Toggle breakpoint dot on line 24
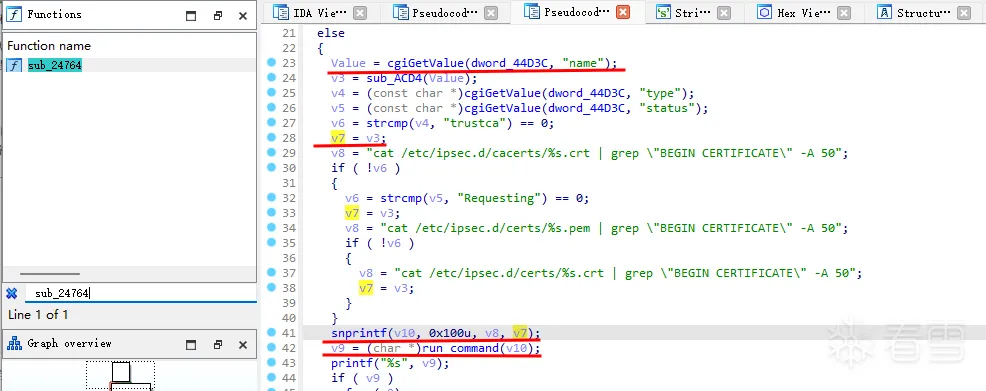986x391 pixels. [271, 77]
